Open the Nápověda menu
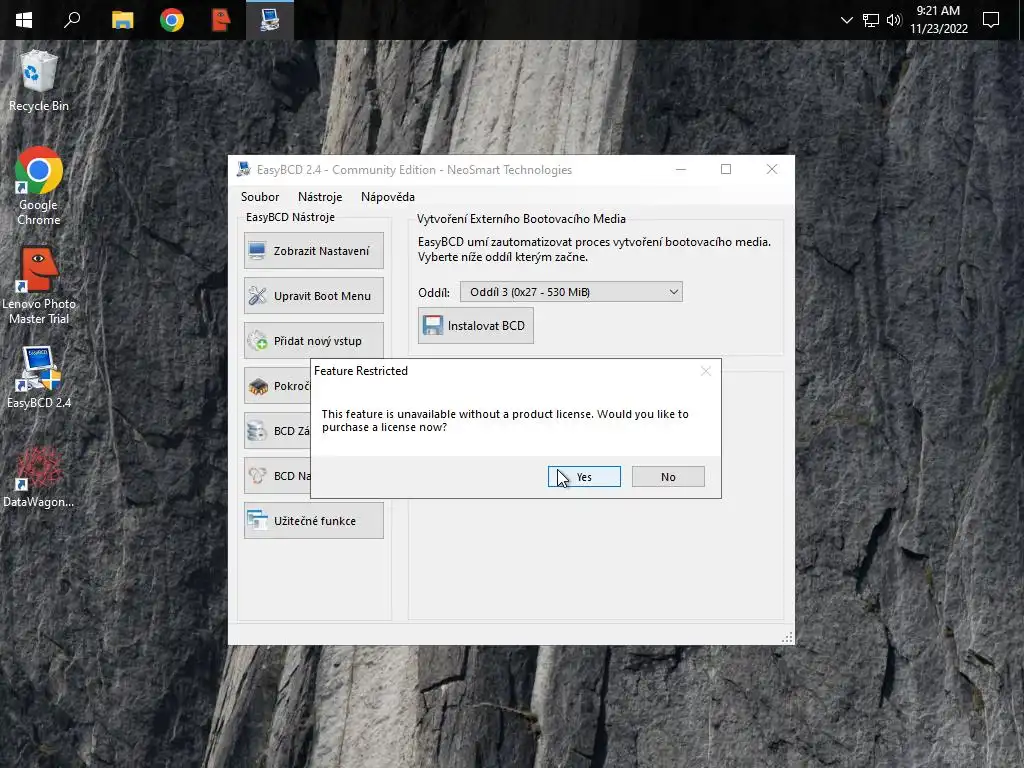Image resolution: width=1024 pixels, height=768 pixels. pos(387,197)
